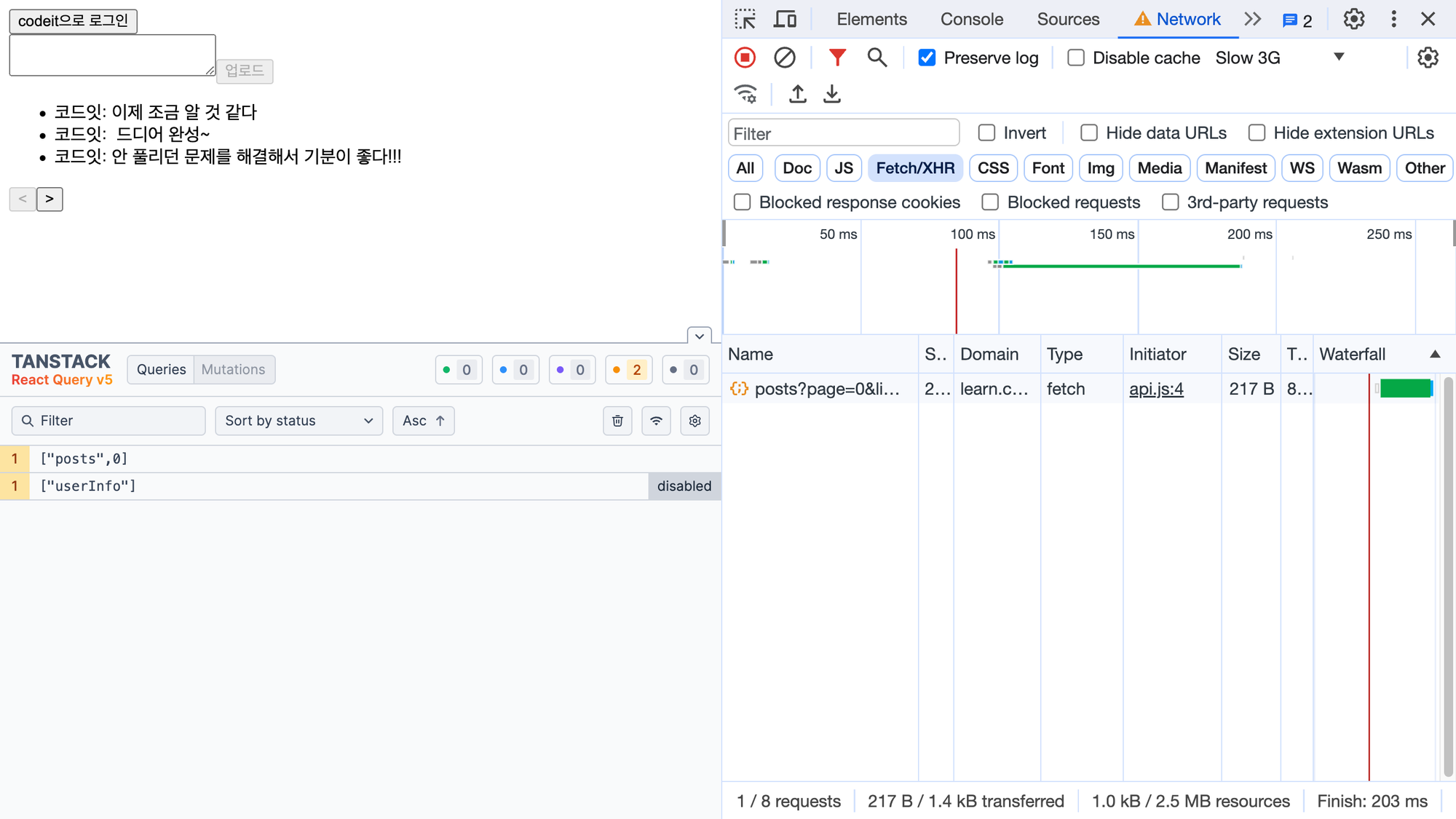Import a HAR file with upload icon
The height and width of the screenshot is (819, 1456).
pyautogui.click(x=798, y=94)
